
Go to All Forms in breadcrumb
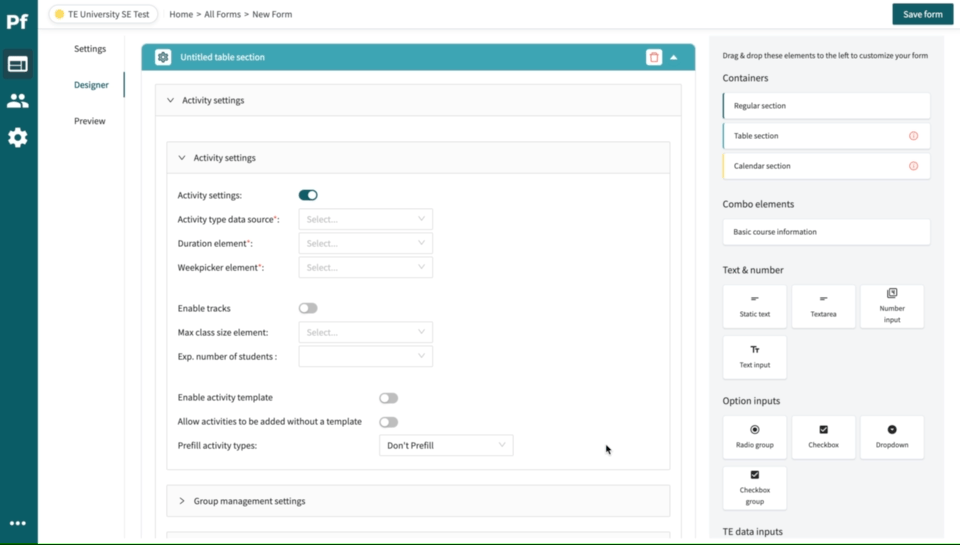click(x=222, y=14)
